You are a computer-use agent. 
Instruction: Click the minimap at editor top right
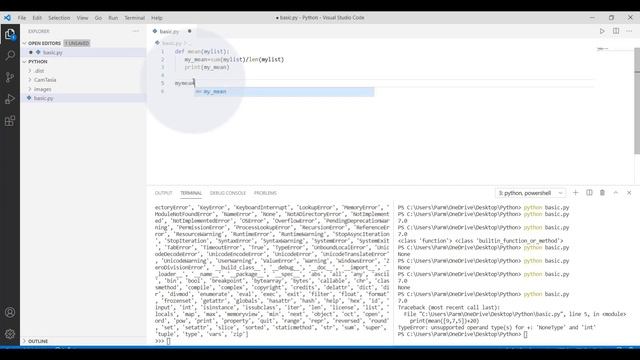[x=602, y=49]
